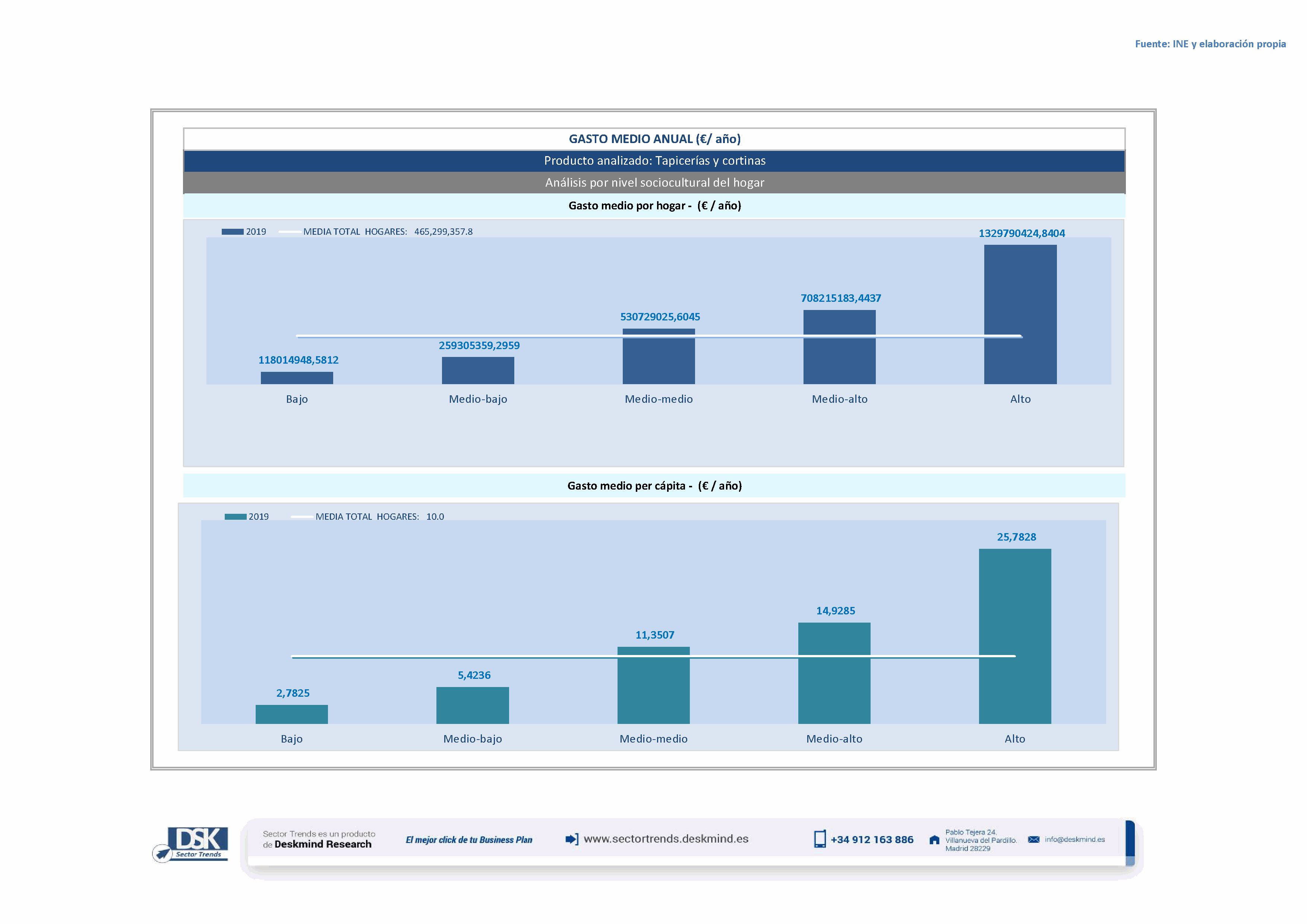Click the arrow icon beside website URL
Screen dimensions: 1307x924
[572, 839]
